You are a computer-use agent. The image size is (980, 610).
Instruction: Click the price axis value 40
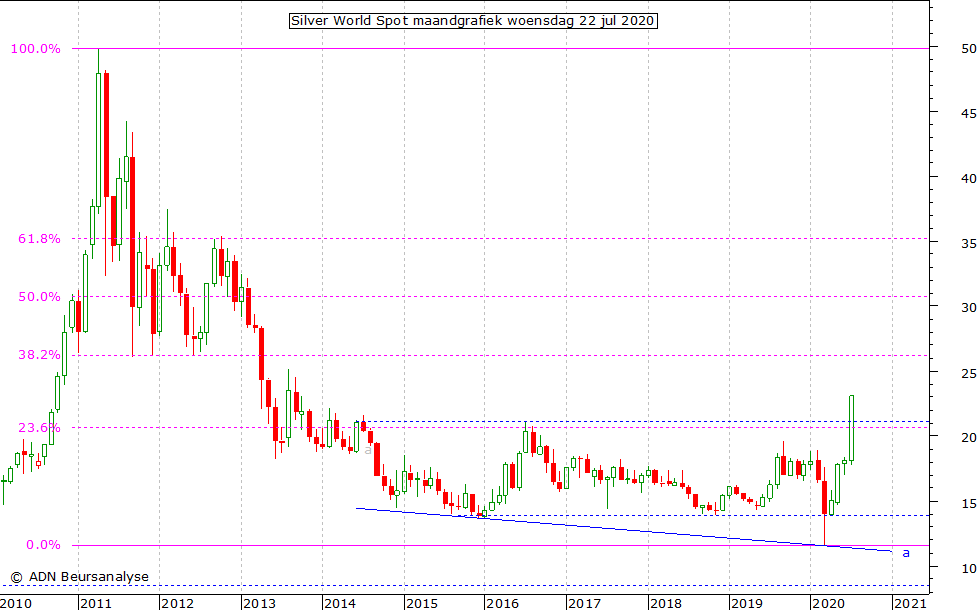969,179
